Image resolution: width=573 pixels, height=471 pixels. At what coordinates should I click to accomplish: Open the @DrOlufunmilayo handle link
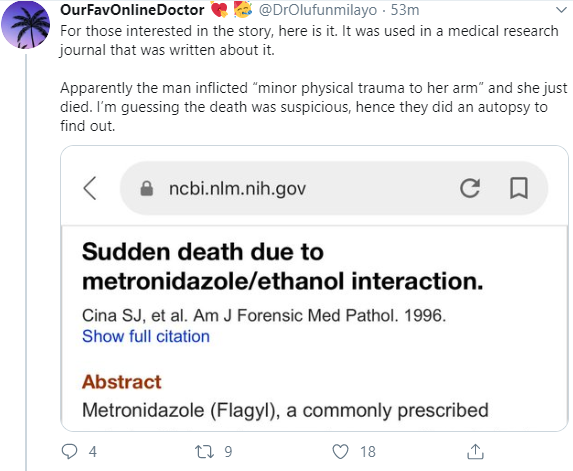tap(318, 10)
